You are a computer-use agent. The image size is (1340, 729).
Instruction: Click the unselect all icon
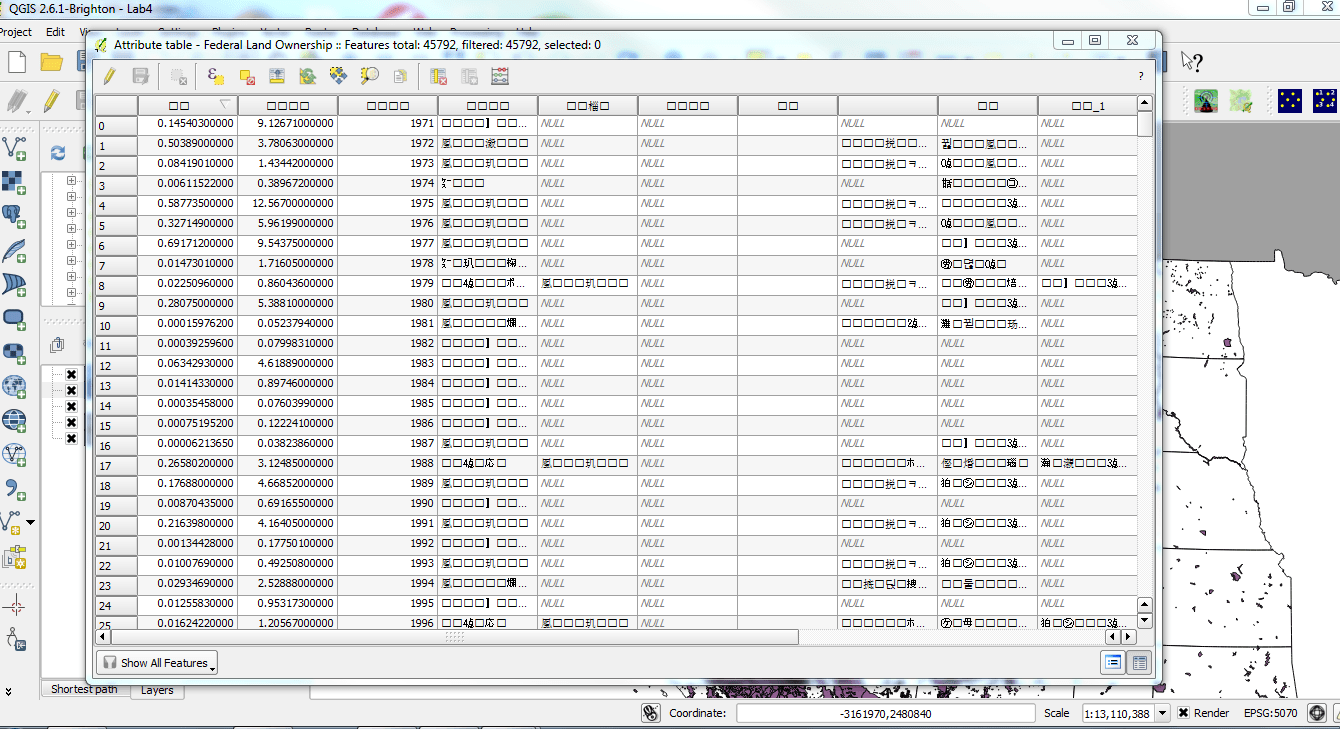(247, 76)
